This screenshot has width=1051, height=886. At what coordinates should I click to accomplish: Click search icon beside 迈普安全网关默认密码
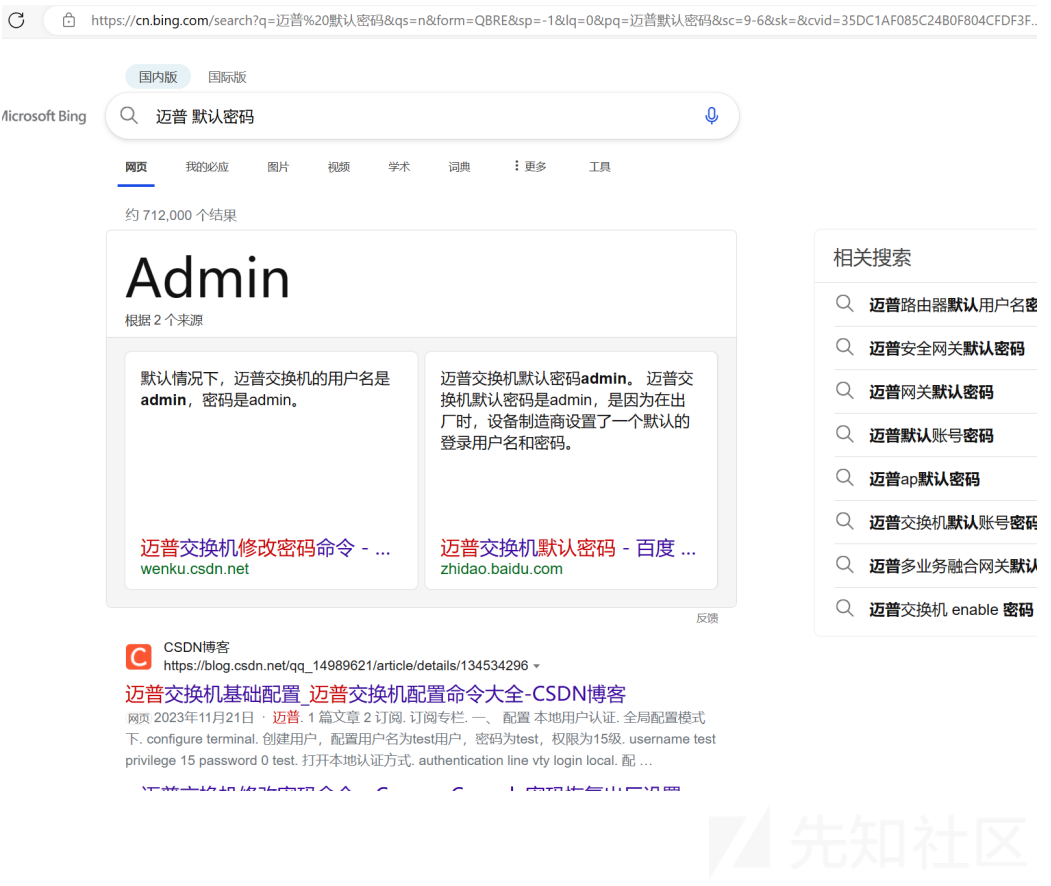[x=845, y=347]
